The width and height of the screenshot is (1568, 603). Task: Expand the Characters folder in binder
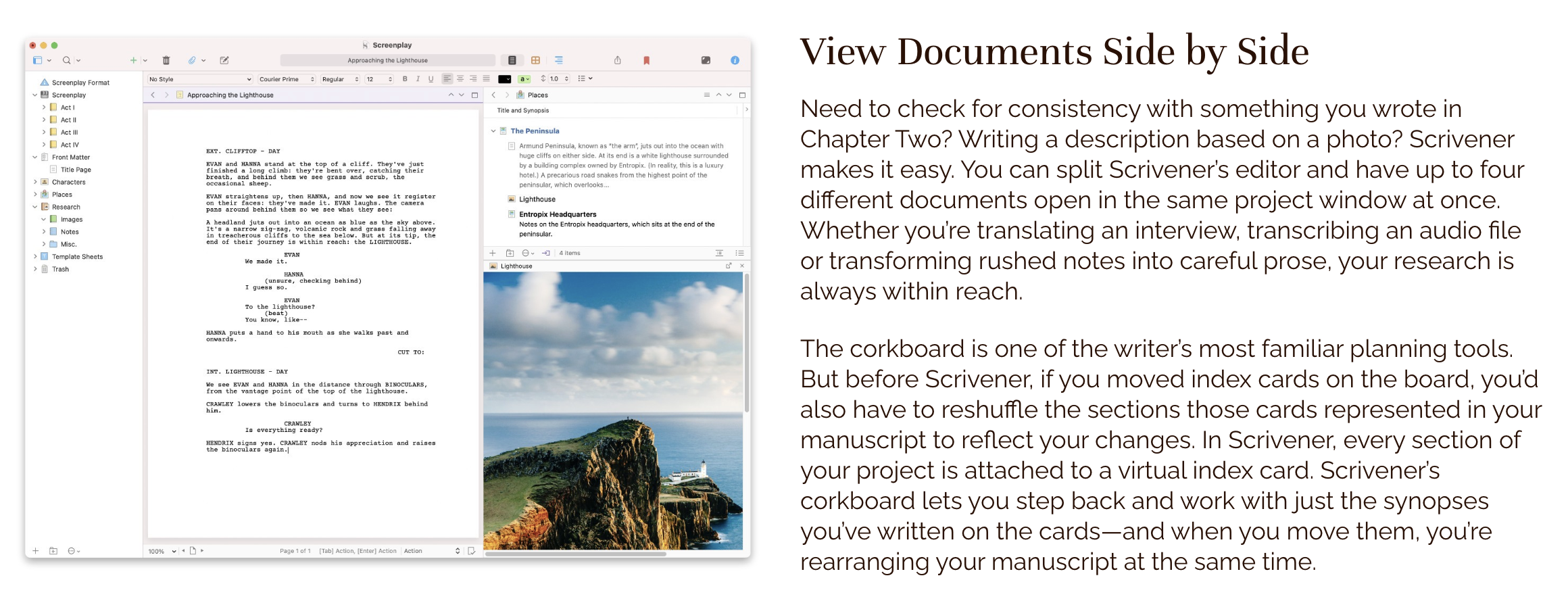coord(35,183)
